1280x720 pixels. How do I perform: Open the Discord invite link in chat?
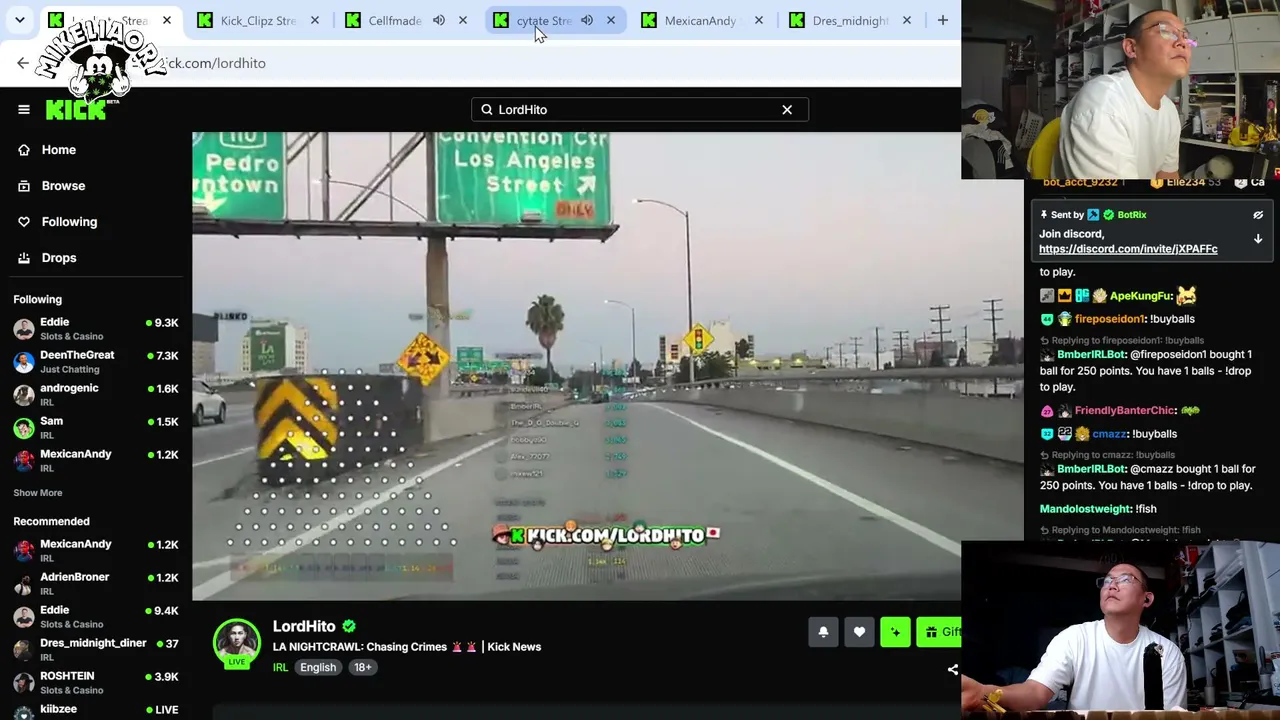click(x=1128, y=249)
